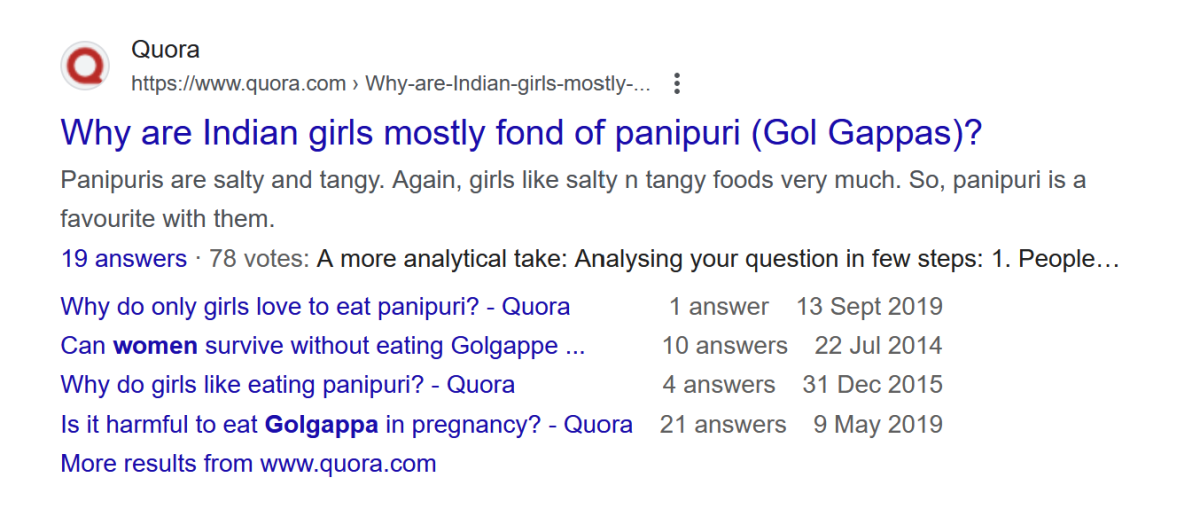Click the quora.com URL breadcrumb
1200x509 pixels.
click(x=390, y=84)
